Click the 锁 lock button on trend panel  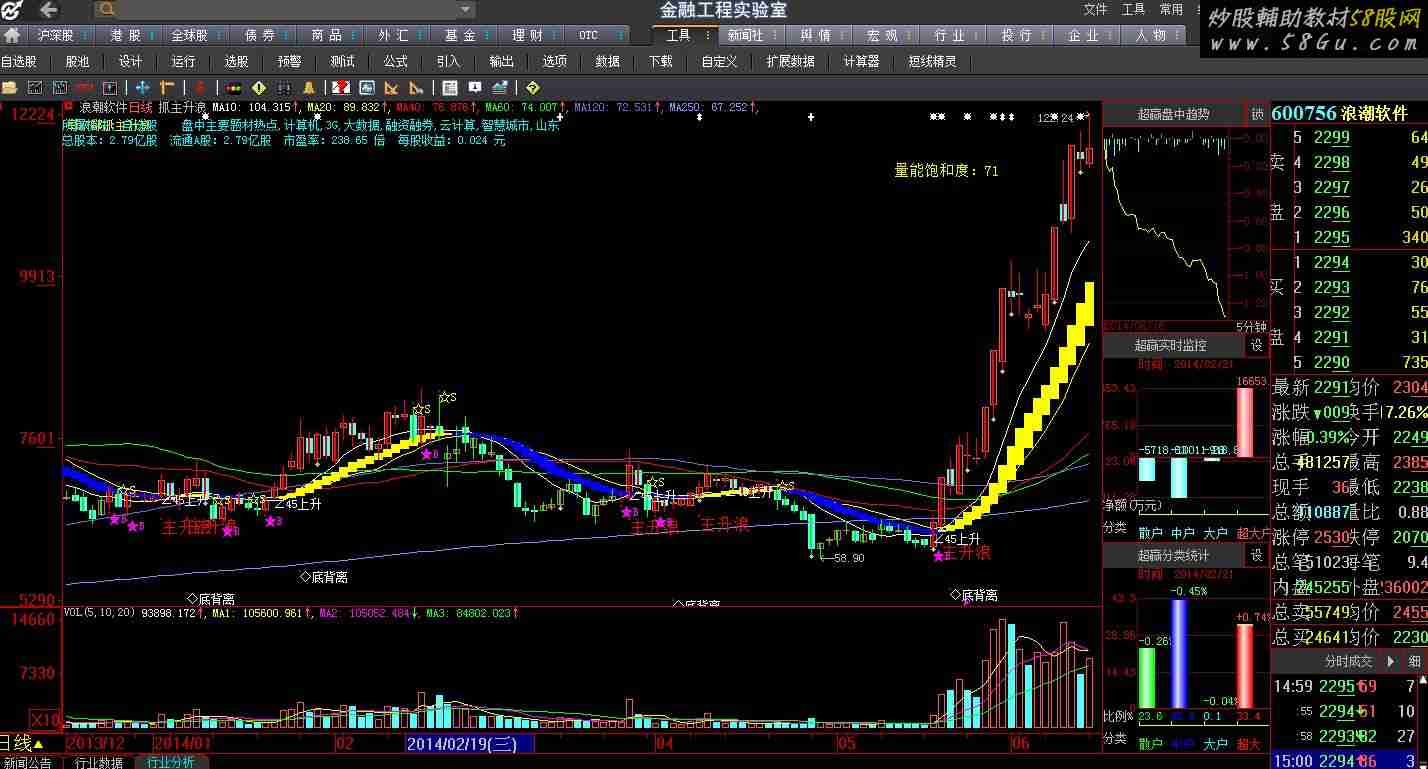pos(1257,114)
